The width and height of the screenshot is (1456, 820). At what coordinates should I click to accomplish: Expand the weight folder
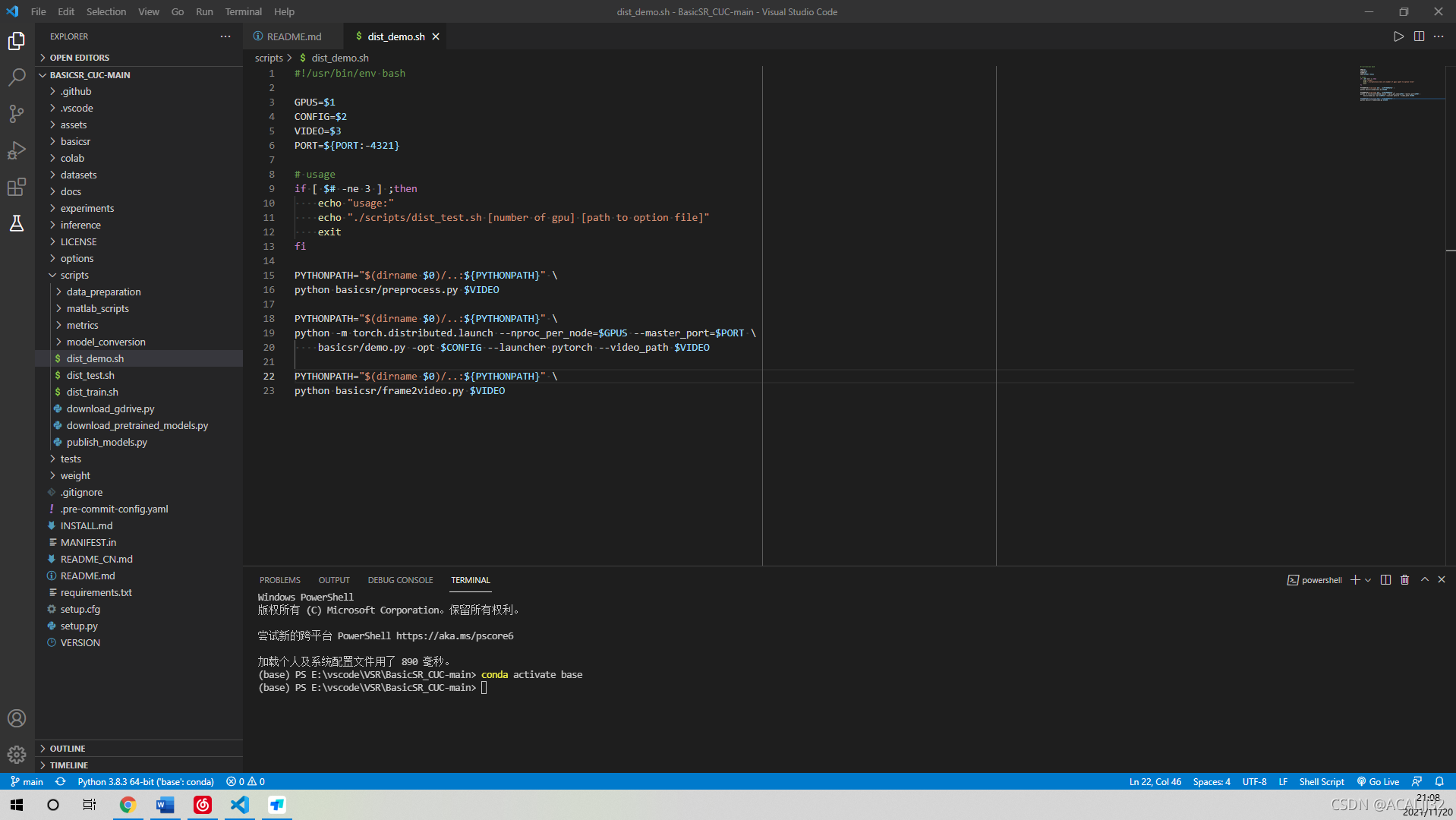pyautogui.click(x=139, y=475)
